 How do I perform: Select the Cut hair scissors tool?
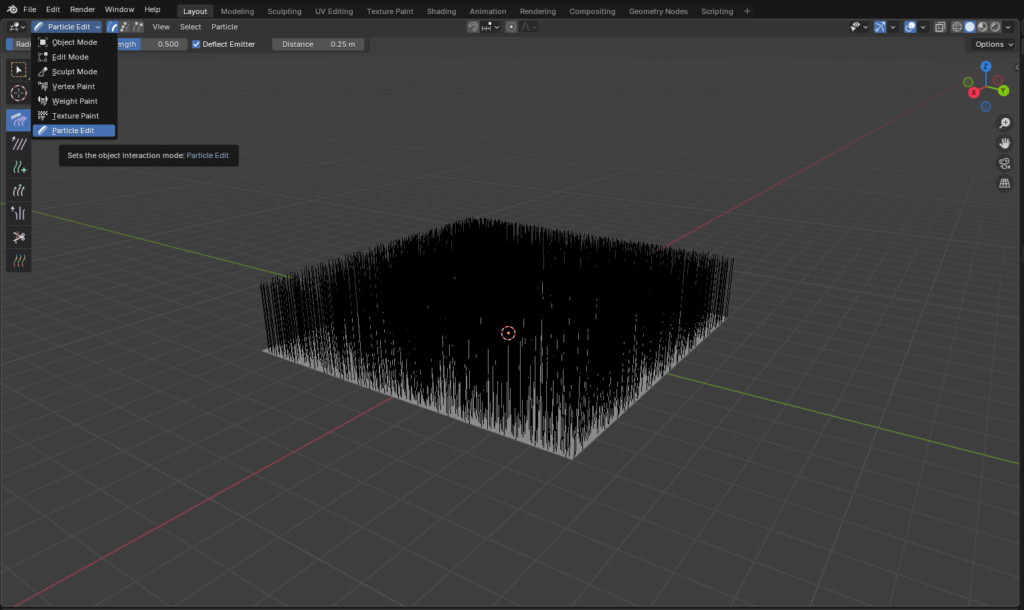pos(18,237)
